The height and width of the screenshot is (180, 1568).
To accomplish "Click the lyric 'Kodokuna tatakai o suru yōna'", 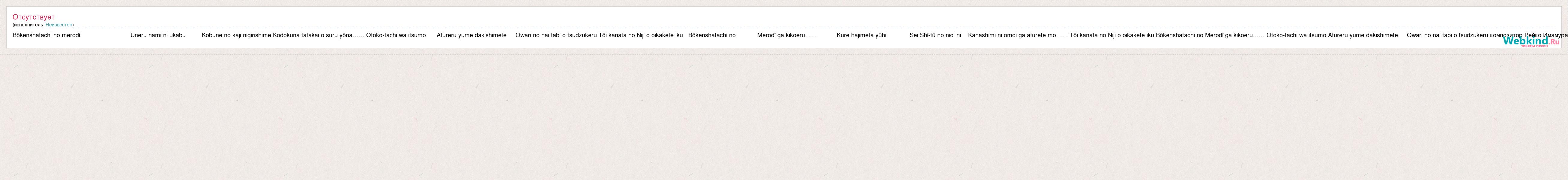I will coord(313,35).
